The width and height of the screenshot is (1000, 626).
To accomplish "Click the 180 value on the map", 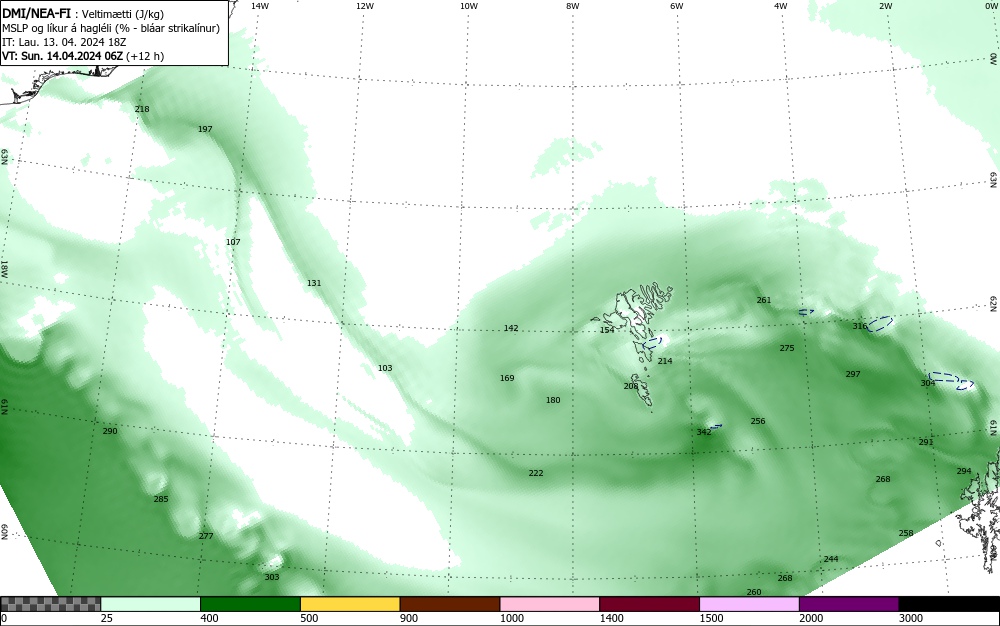I will coord(553,400).
